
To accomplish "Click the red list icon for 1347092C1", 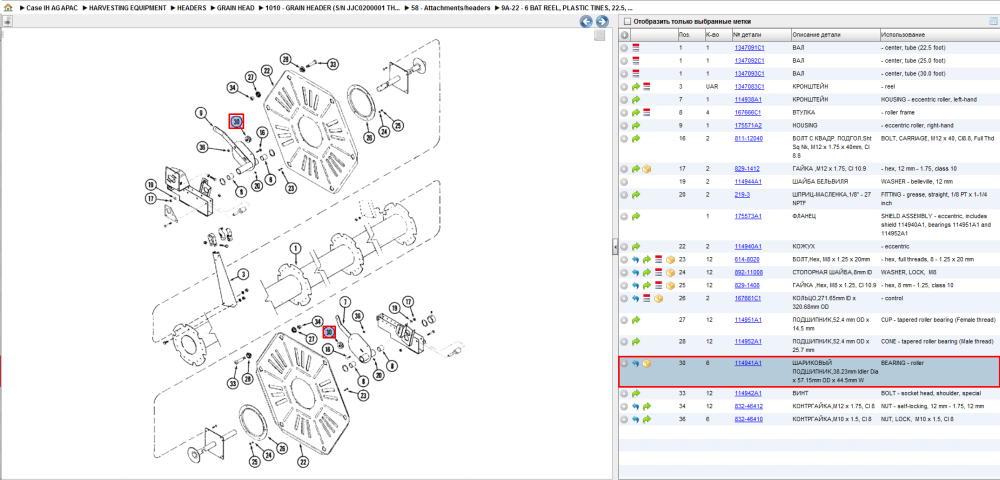I will [636, 61].
